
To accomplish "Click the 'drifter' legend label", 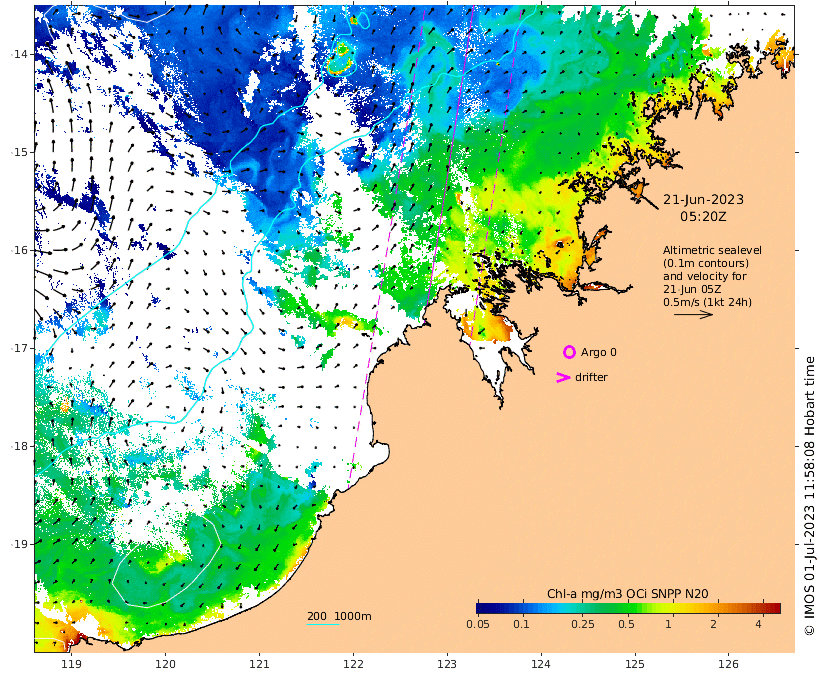I will click(591, 377).
